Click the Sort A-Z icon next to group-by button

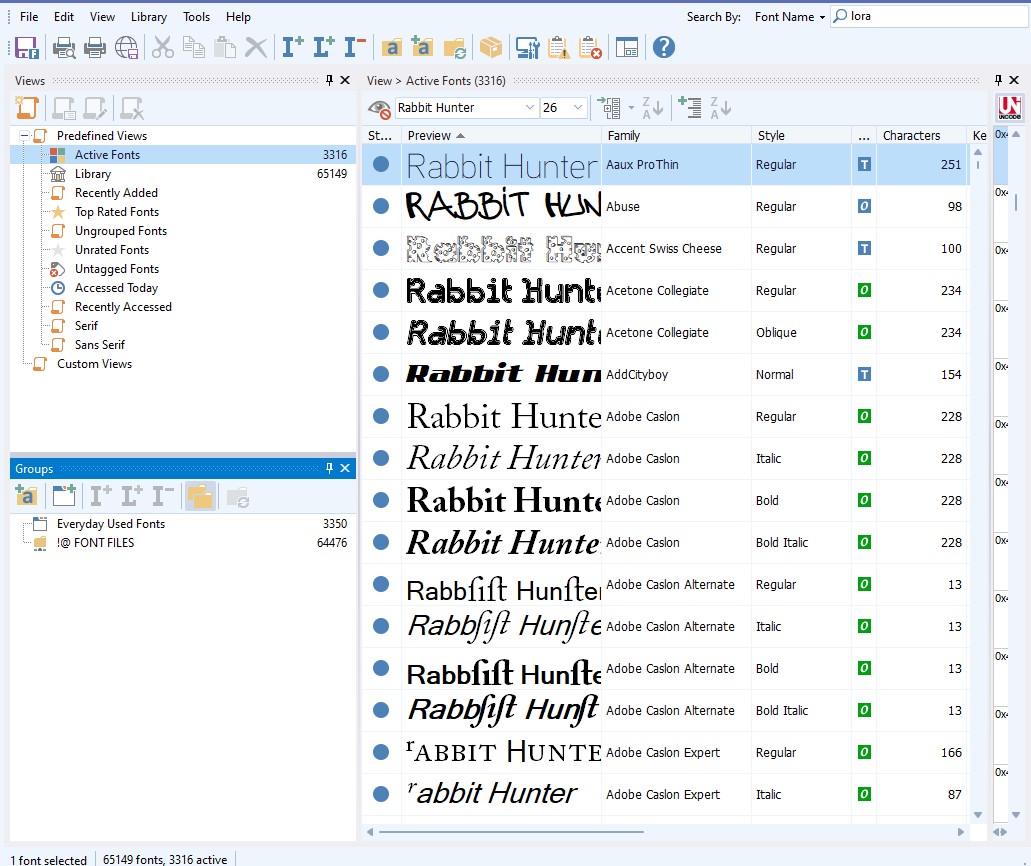653,108
